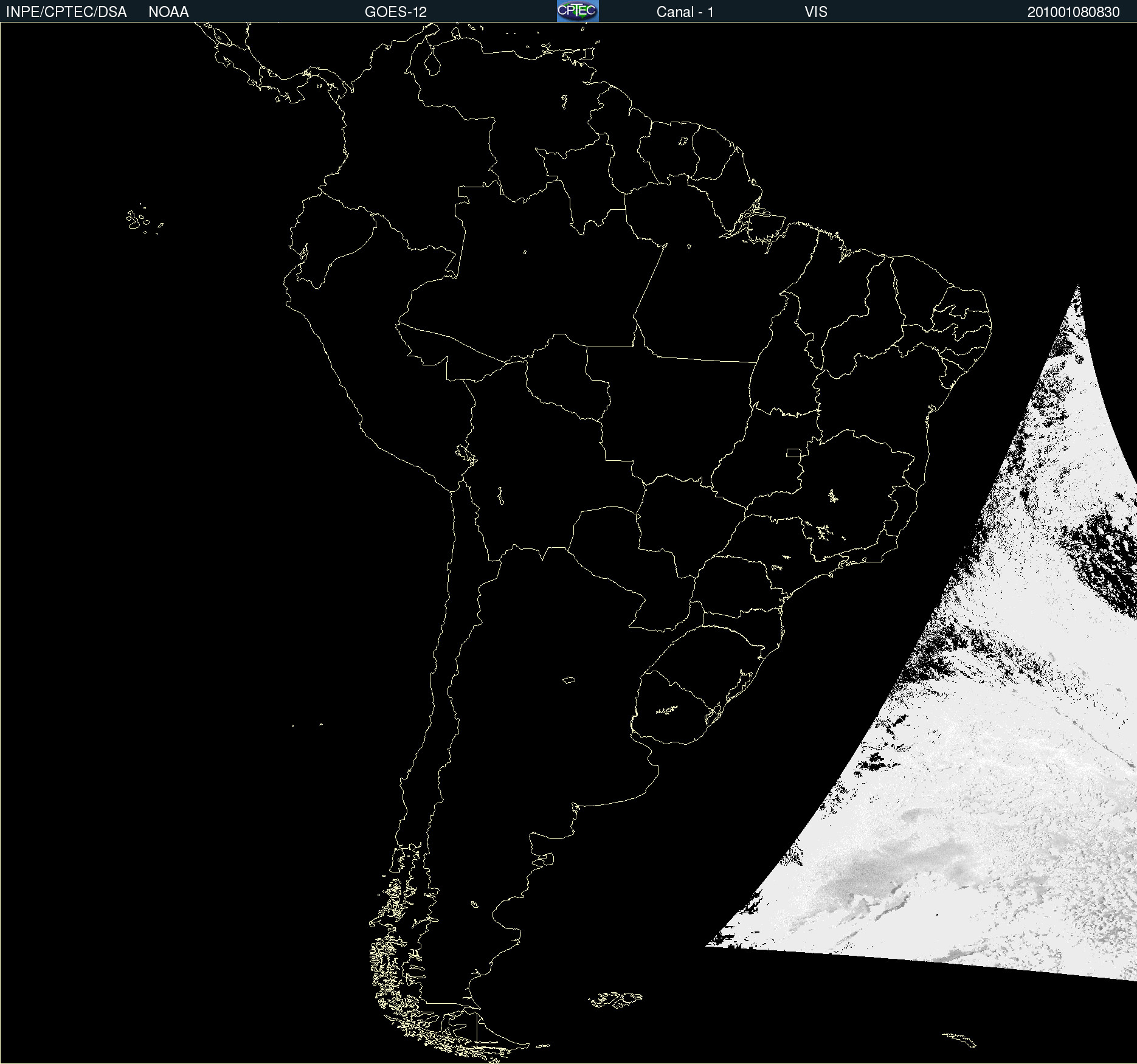This screenshot has height=1064, width=1137.
Task: Click the VIS channel type label
Action: 816,12
